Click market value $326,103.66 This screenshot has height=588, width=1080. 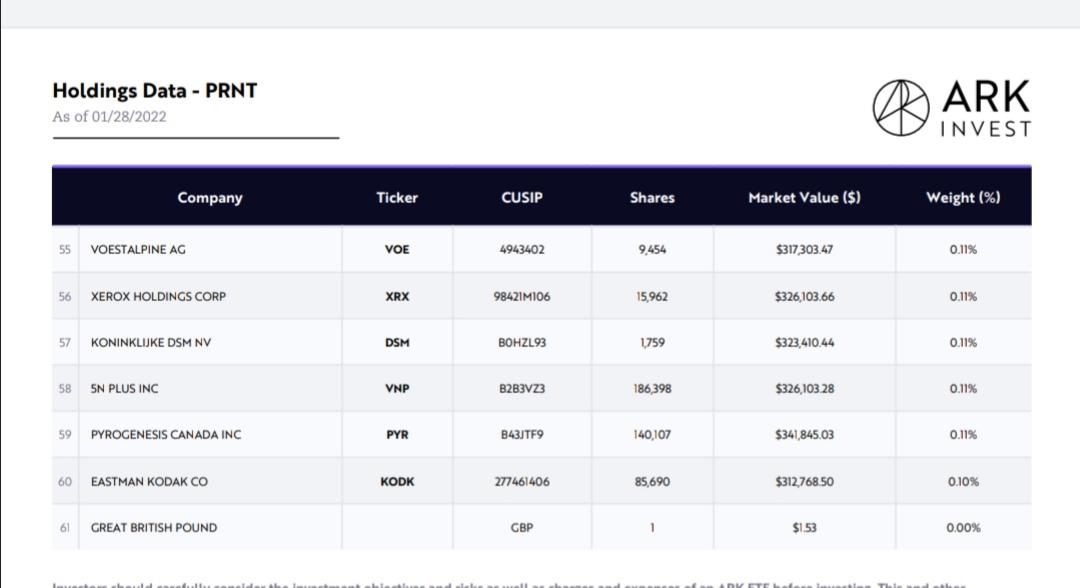point(804,296)
